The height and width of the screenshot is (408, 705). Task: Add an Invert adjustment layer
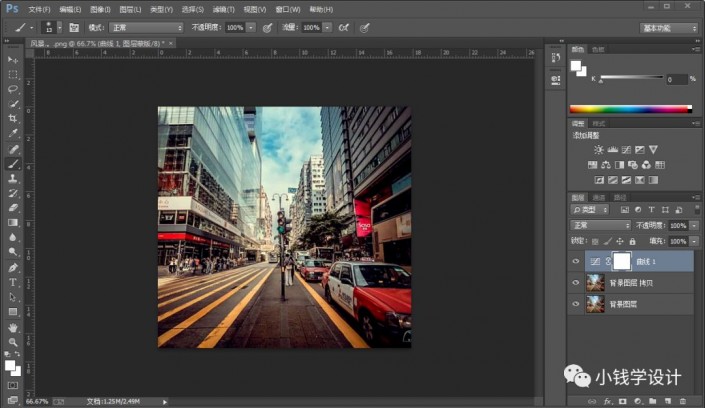(x=599, y=180)
